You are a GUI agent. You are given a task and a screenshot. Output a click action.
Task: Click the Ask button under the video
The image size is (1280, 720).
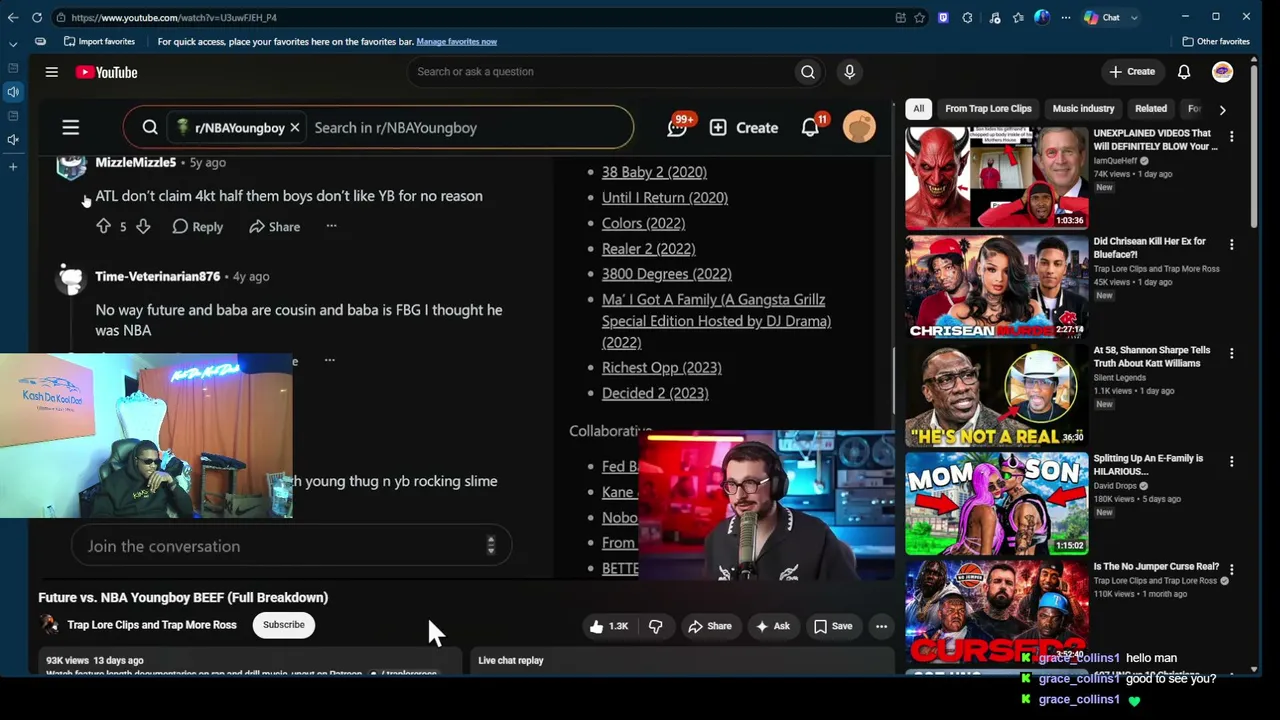pos(773,626)
